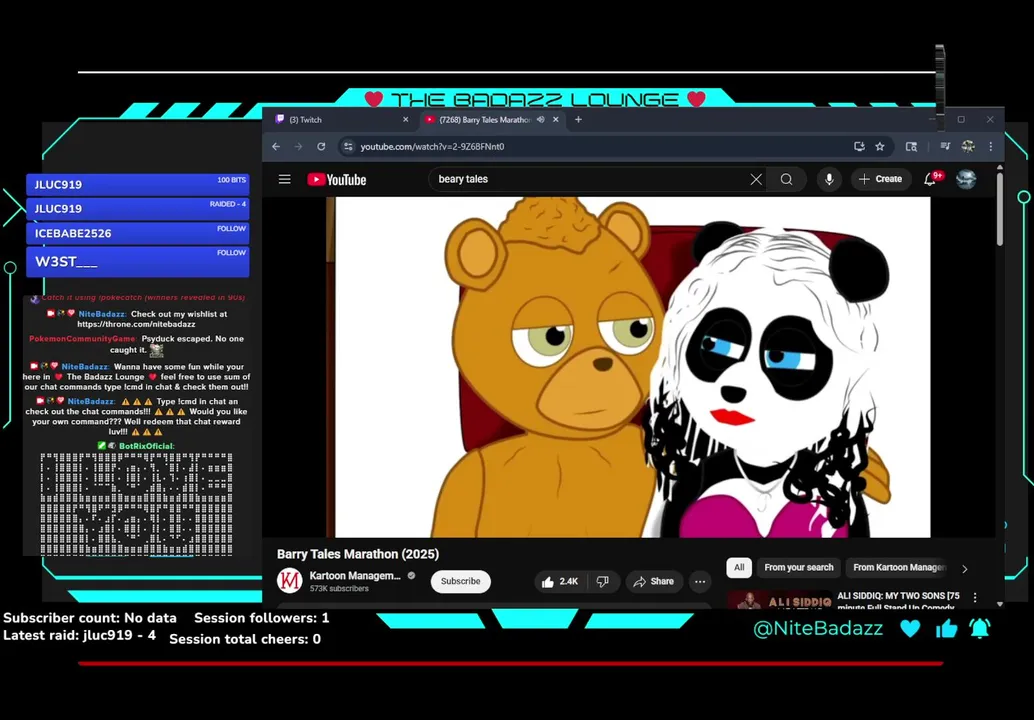Screen dimensions: 1034x720
Task: Select the 'From Kartoon Management' chip
Action: pos(898,567)
